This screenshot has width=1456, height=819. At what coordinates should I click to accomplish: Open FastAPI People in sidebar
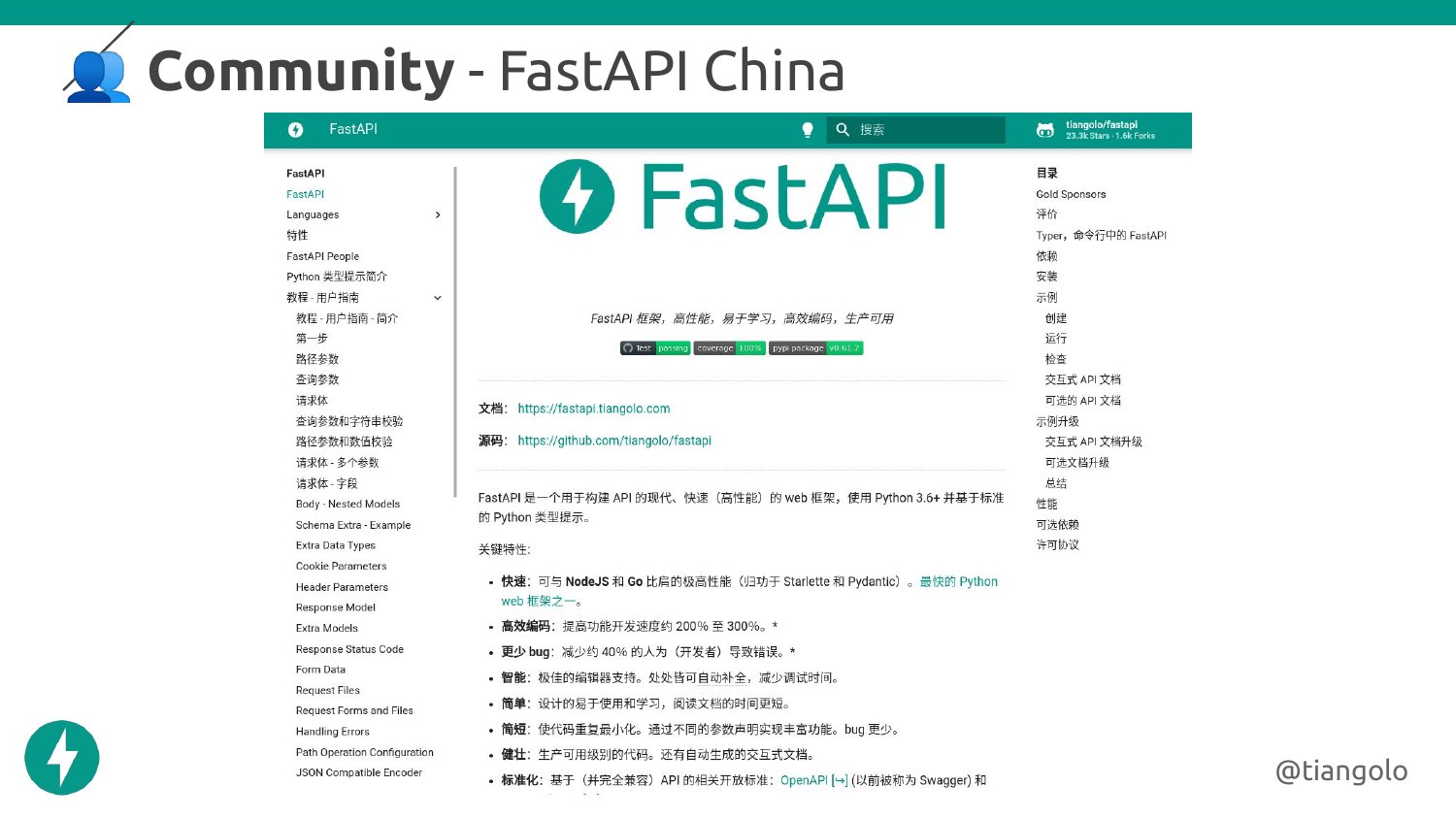(x=322, y=256)
